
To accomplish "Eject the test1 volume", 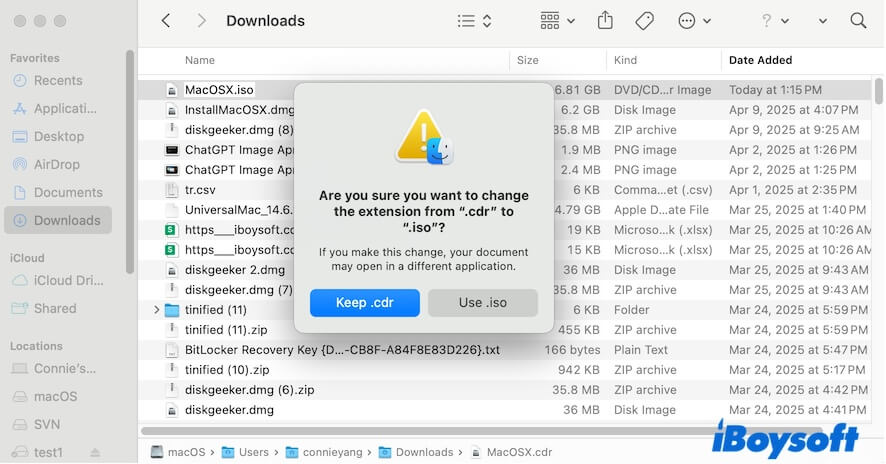I will coord(95,452).
